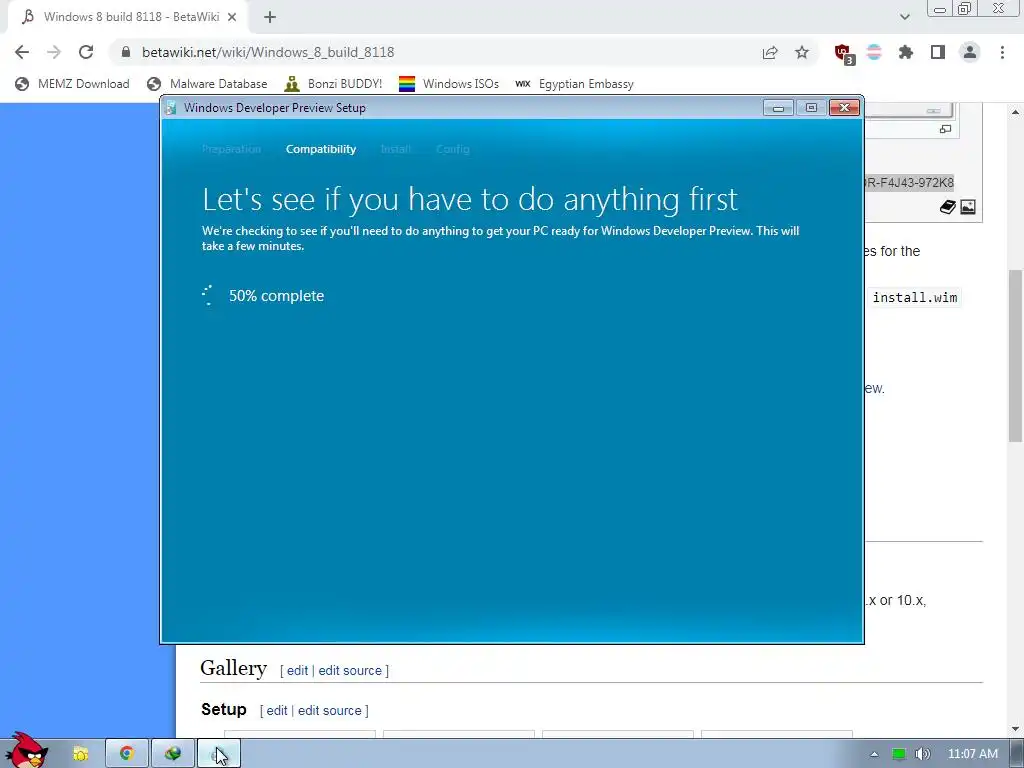Maximize the Windows Developer Preview Setup window

[811, 108]
